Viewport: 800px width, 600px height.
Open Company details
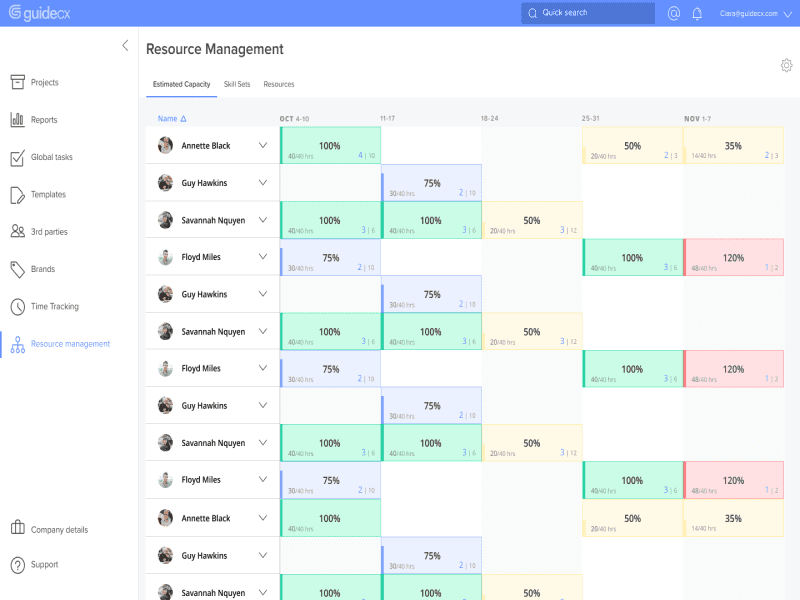pos(59,530)
